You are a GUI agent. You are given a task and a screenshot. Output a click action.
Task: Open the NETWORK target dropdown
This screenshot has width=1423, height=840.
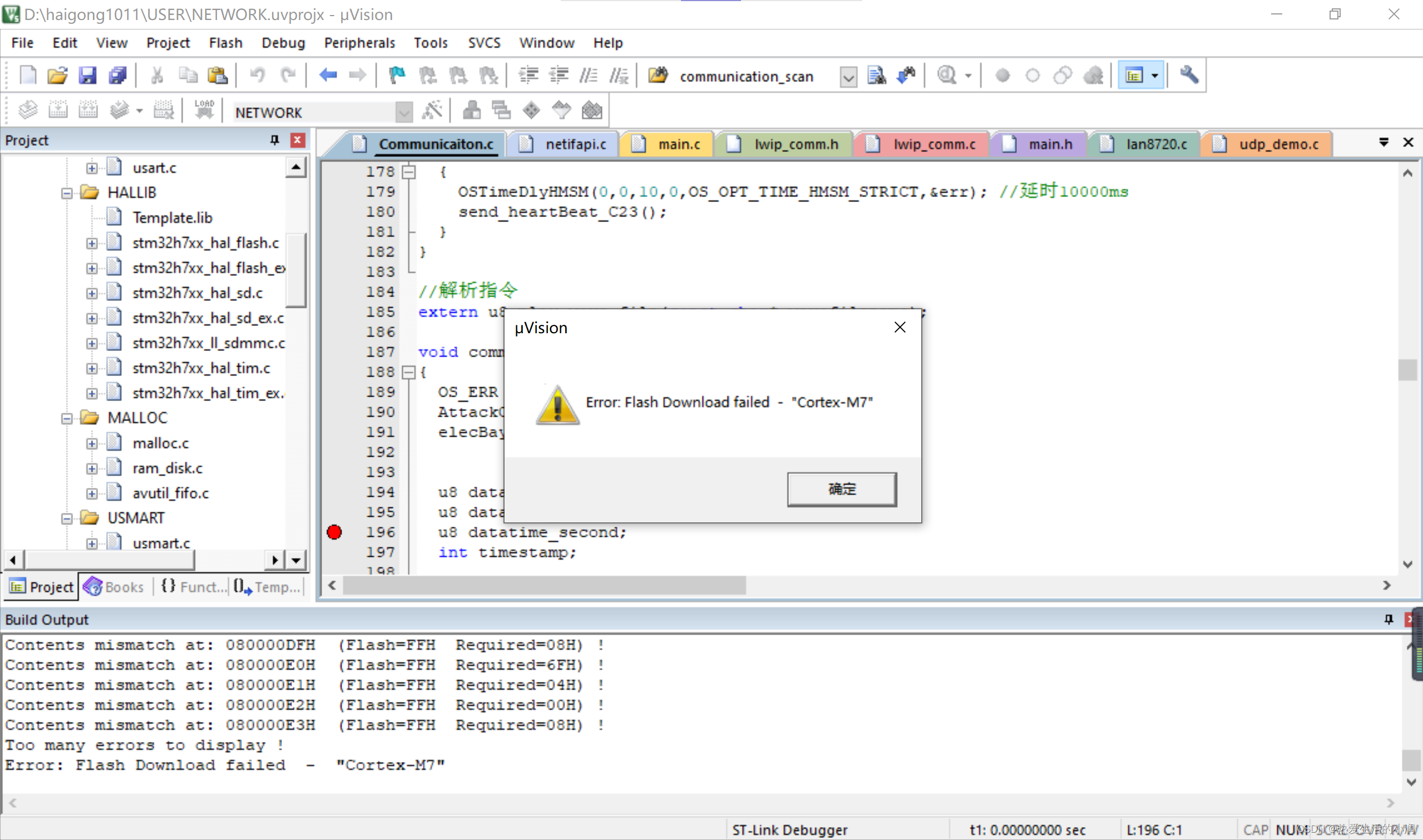pos(403,112)
